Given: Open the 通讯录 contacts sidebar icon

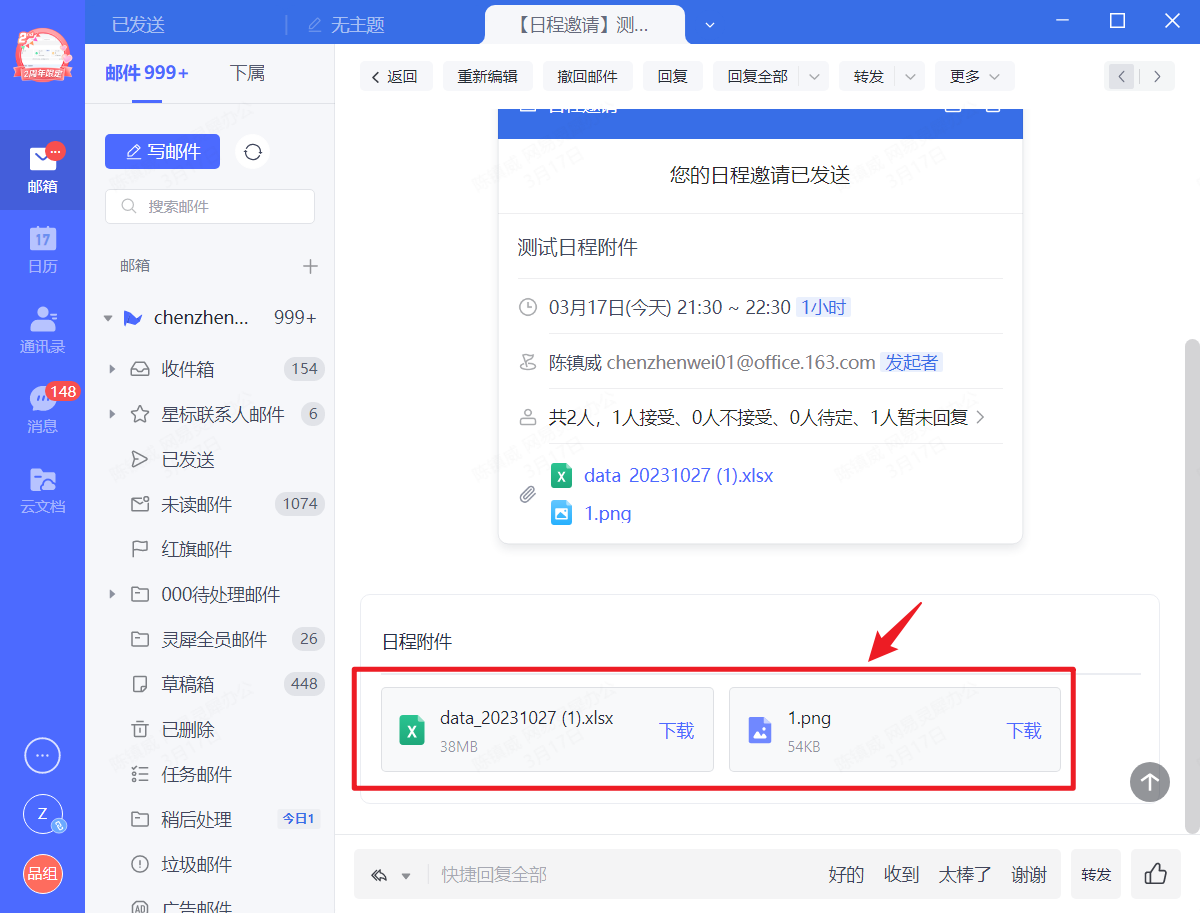Looking at the screenshot, I should coord(42,330).
